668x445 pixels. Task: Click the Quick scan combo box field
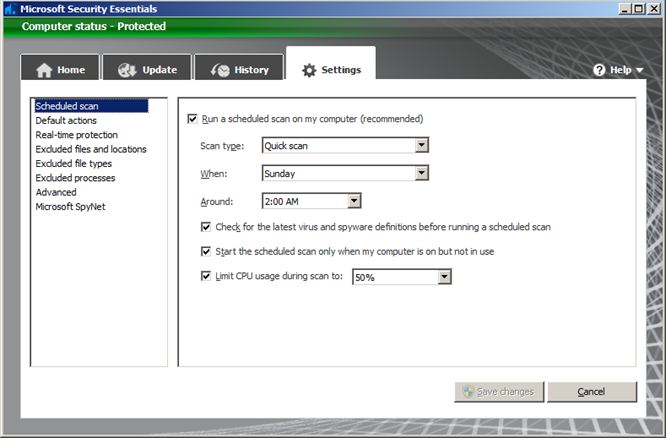(345, 146)
